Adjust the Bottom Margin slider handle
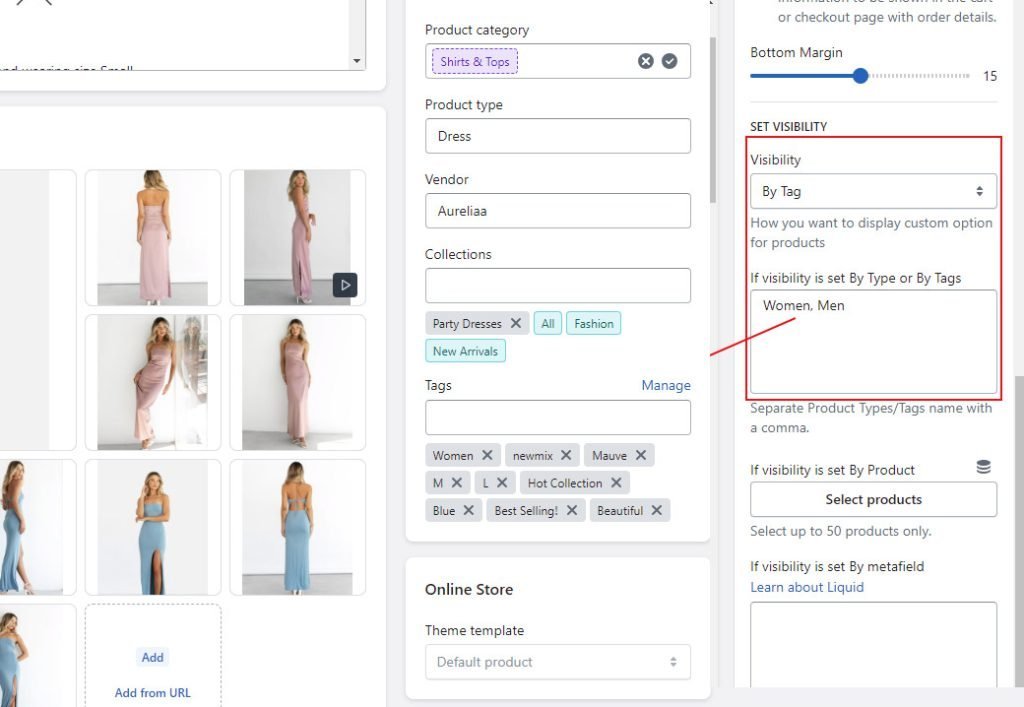 point(860,76)
